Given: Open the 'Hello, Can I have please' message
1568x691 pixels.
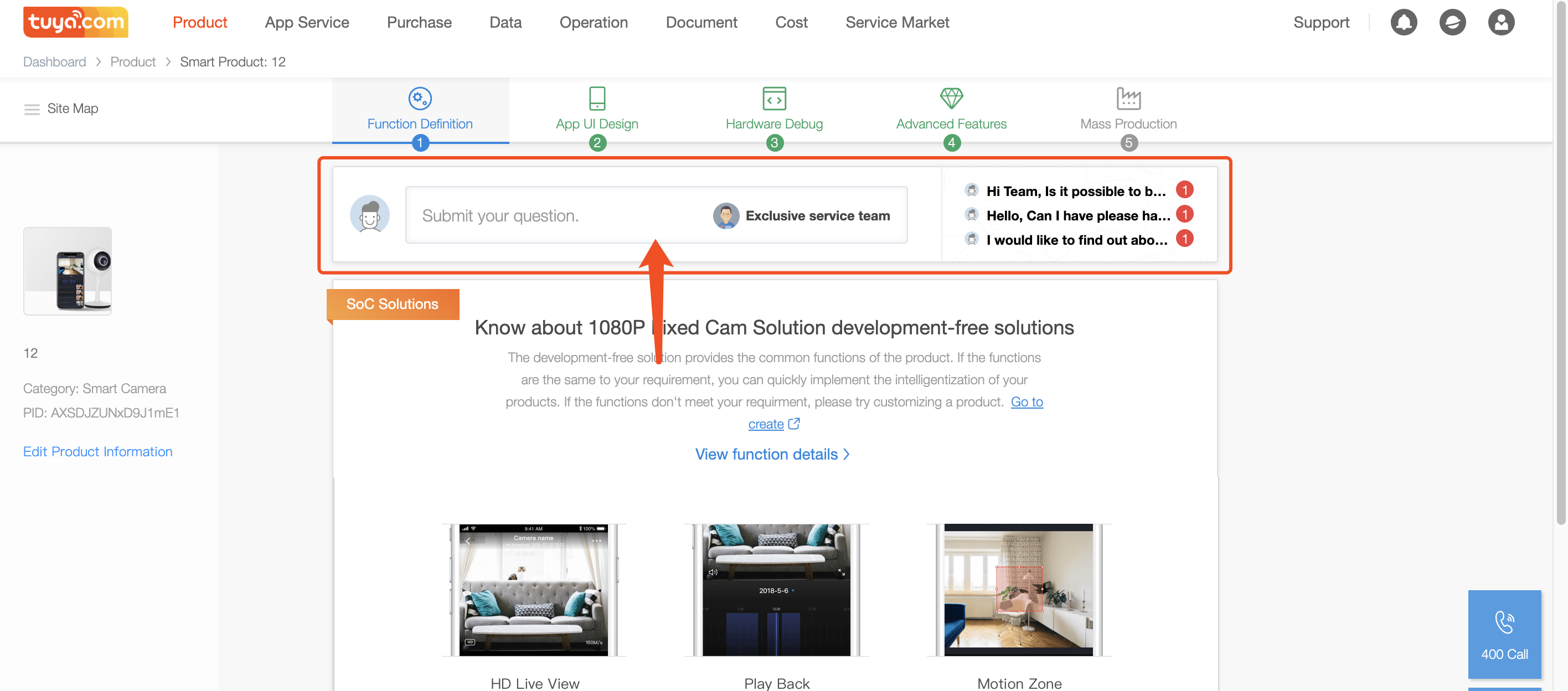Looking at the screenshot, I should (1078, 215).
